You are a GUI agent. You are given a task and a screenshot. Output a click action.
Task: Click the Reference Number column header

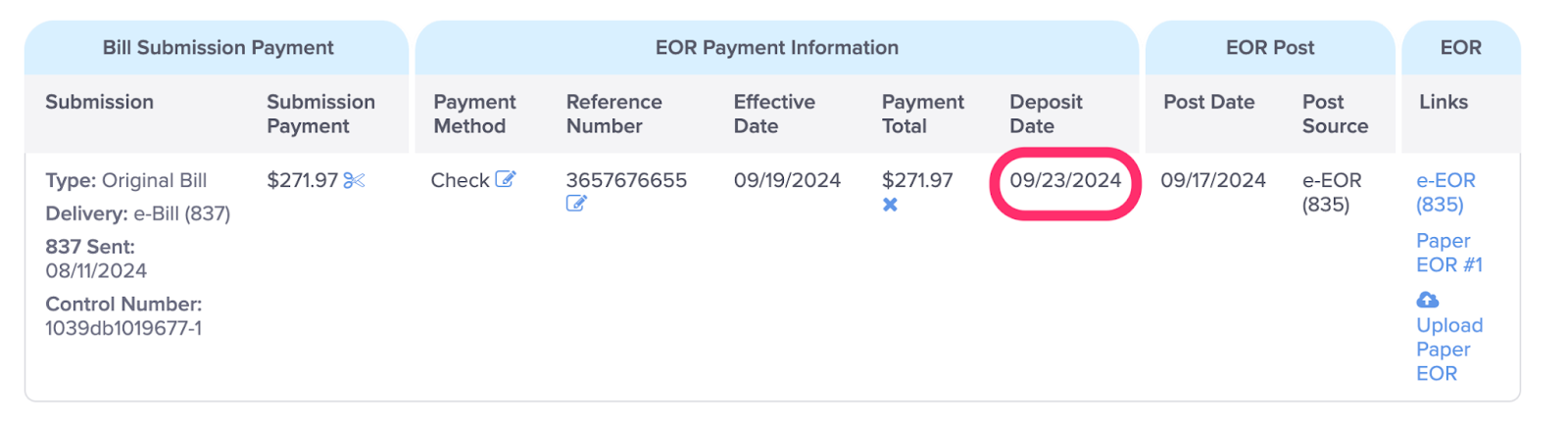[x=613, y=114]
